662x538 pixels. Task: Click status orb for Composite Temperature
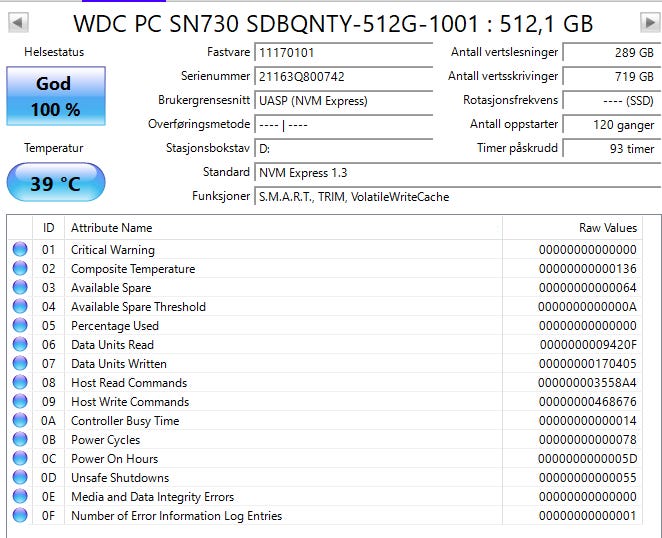click(x=20, y=268)
